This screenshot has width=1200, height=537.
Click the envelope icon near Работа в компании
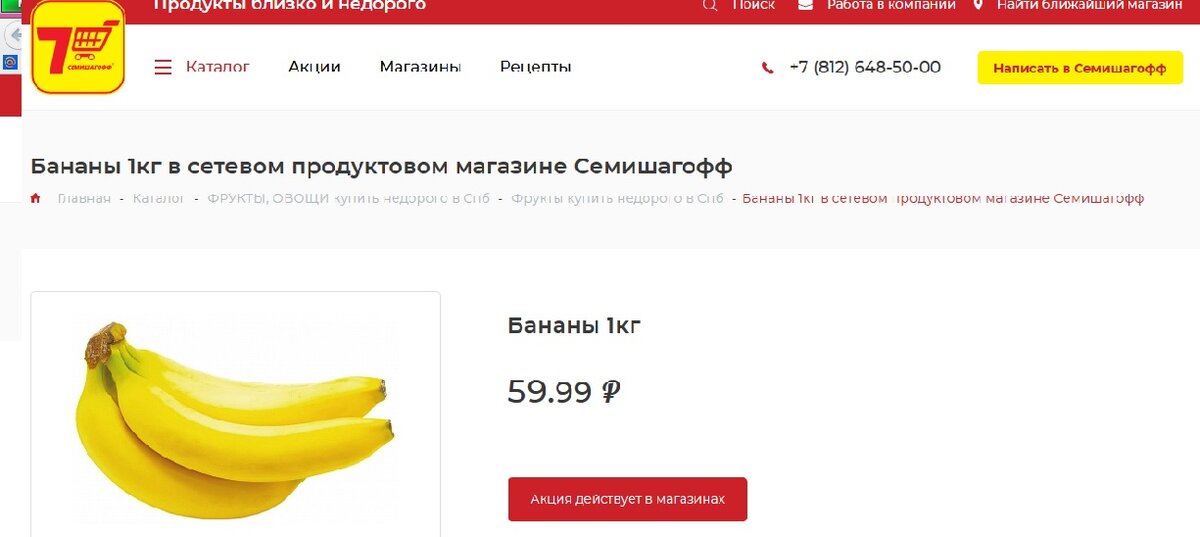tap(805, 5)
